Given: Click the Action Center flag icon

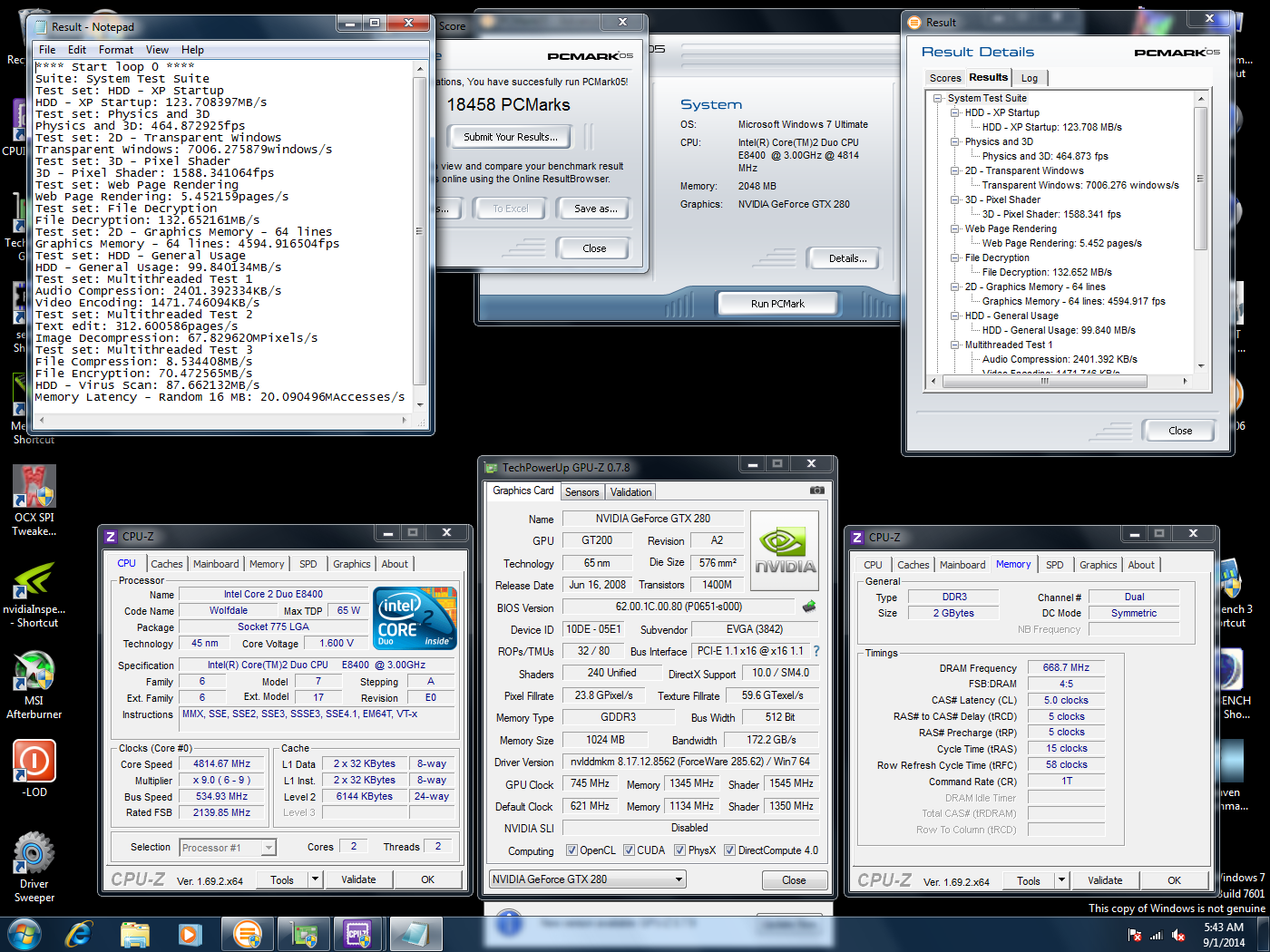Looking at the screenshot, I should [x=1134, y=935].
